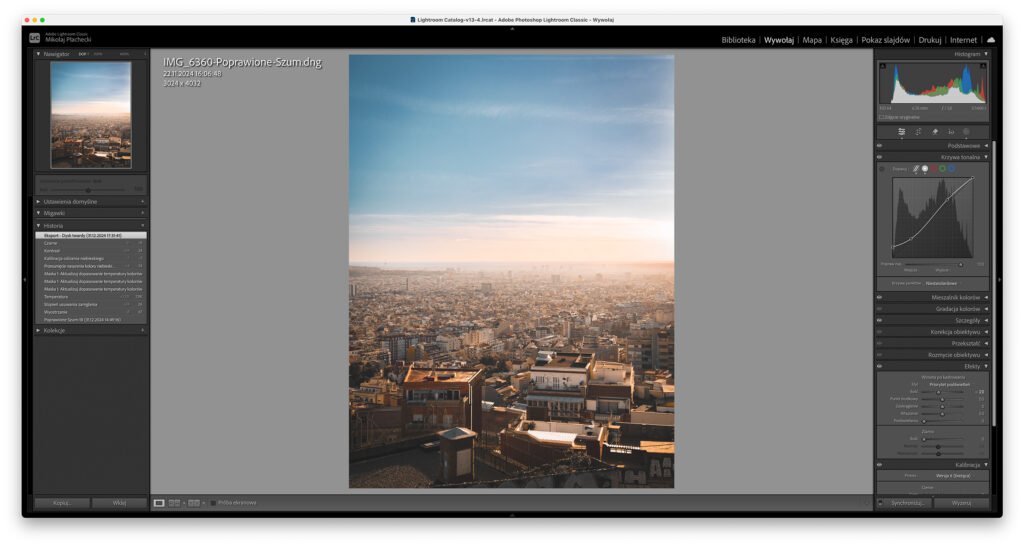Viewport: 1024px width, 546px height.
Task: Click the Kopiuj... button
Action: tap(62, 503)
